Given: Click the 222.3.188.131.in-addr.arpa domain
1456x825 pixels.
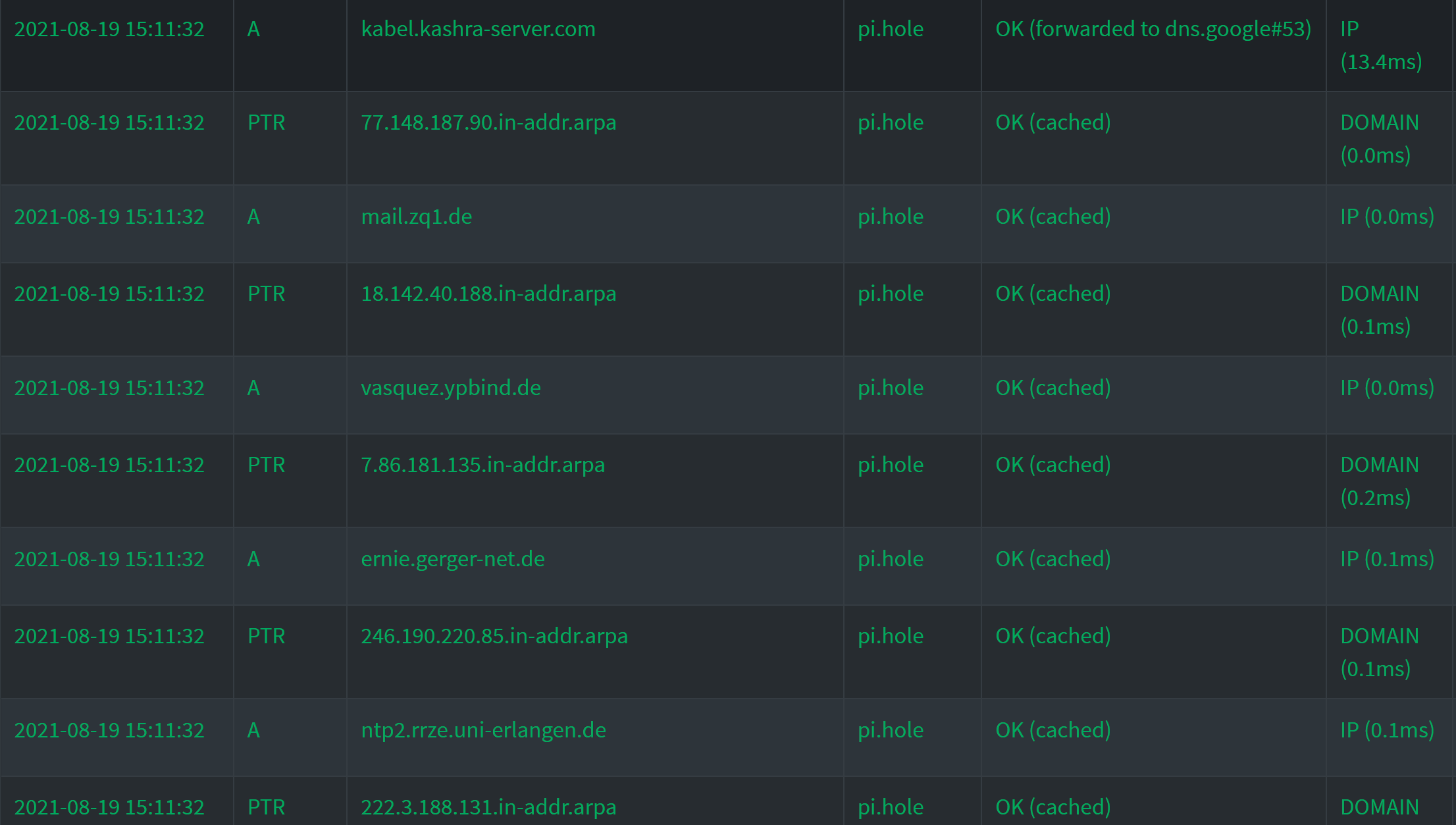Looking at the screenshot, I should pyautogui.click(x=489, y=807).
